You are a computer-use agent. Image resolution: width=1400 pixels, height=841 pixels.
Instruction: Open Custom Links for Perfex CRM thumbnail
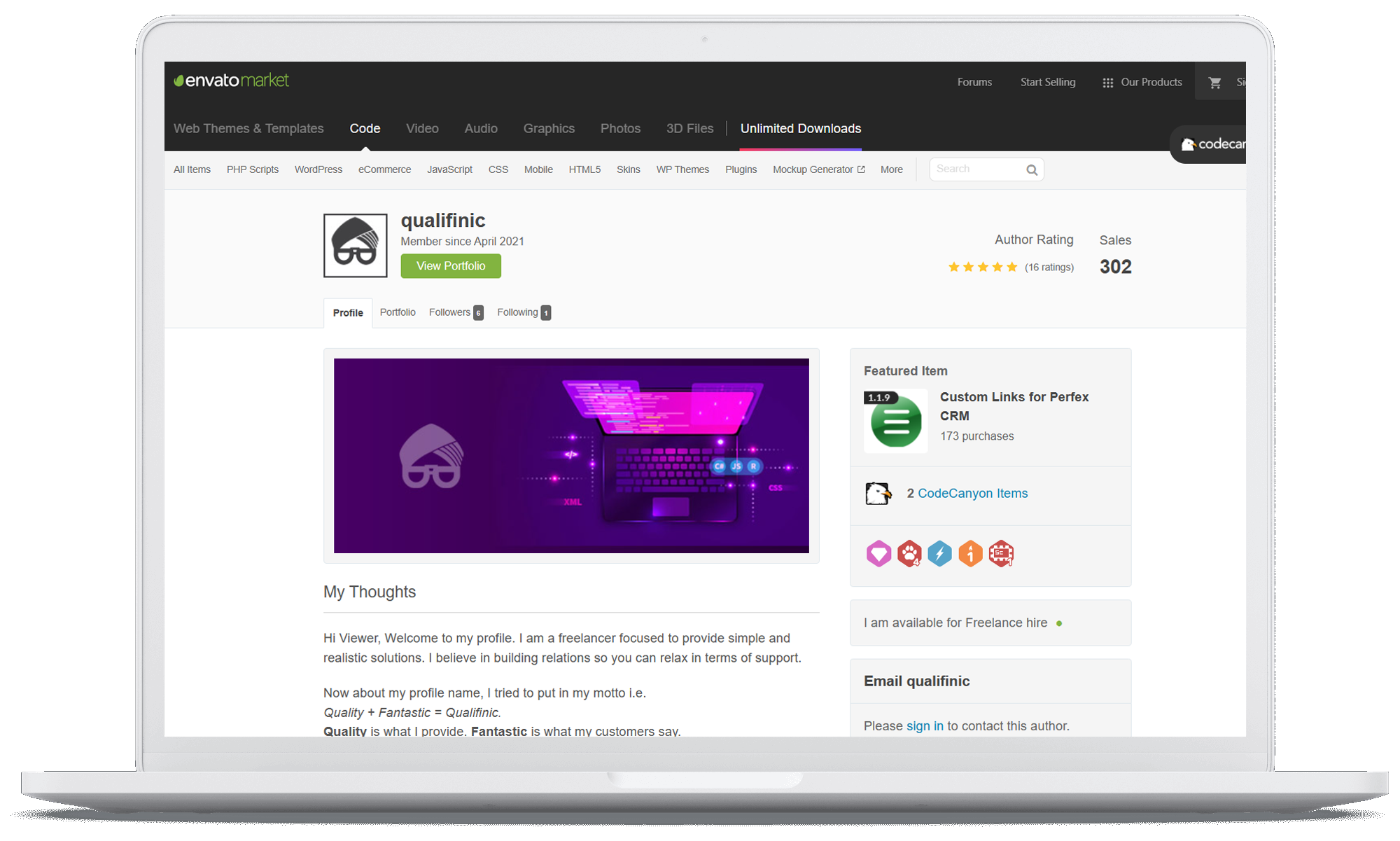coord(895,422)
